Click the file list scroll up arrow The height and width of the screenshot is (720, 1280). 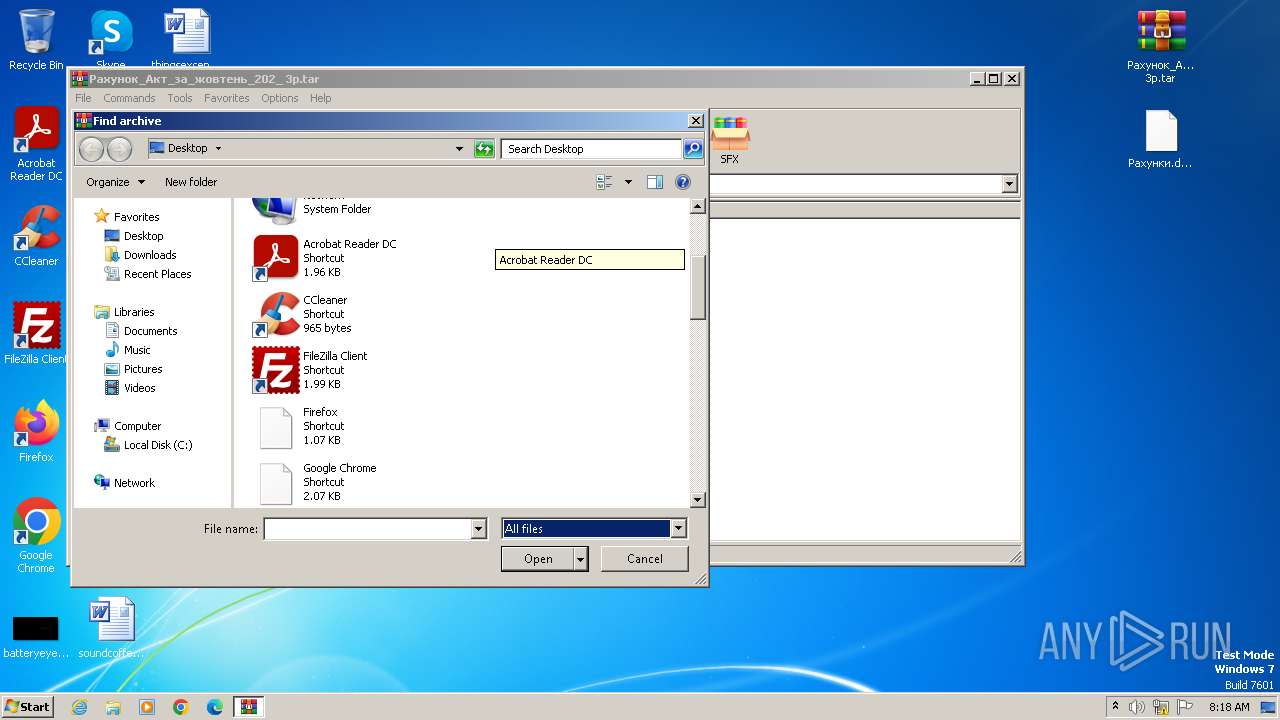698,207
